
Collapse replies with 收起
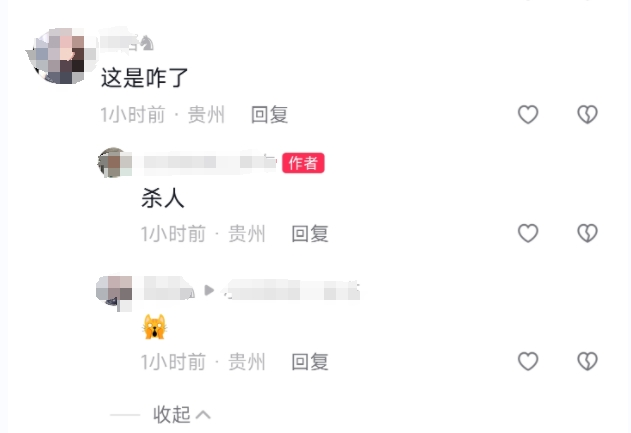[172, 414]
